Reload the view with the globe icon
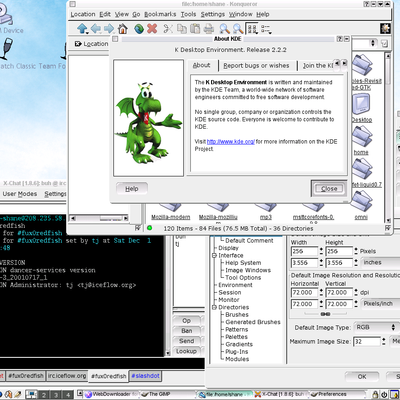 click(139, 29)
